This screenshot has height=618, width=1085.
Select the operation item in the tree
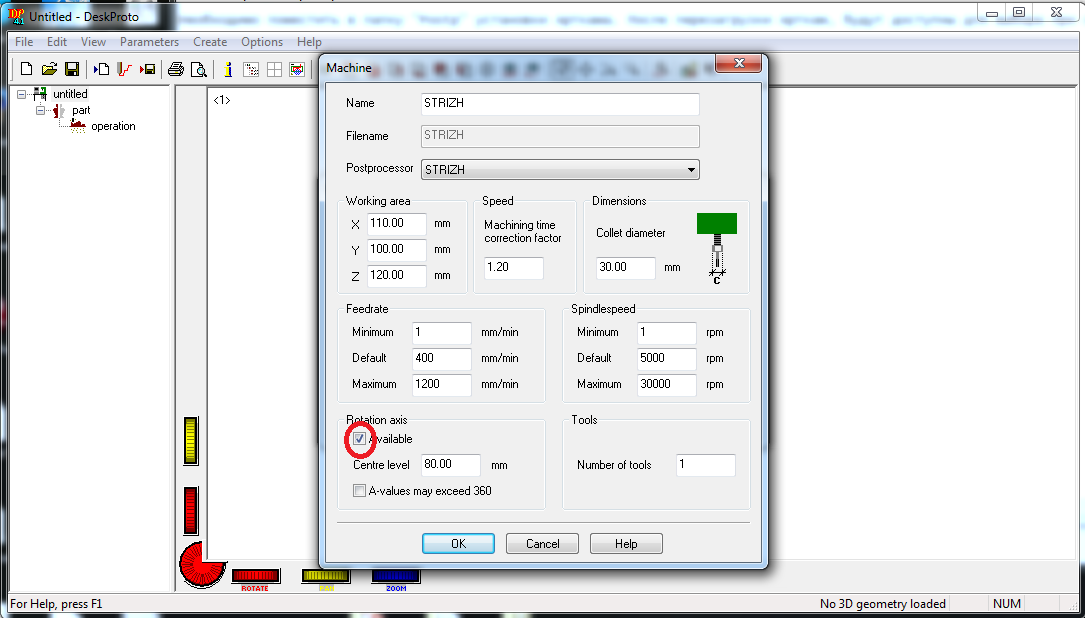[x=113, y=126]
